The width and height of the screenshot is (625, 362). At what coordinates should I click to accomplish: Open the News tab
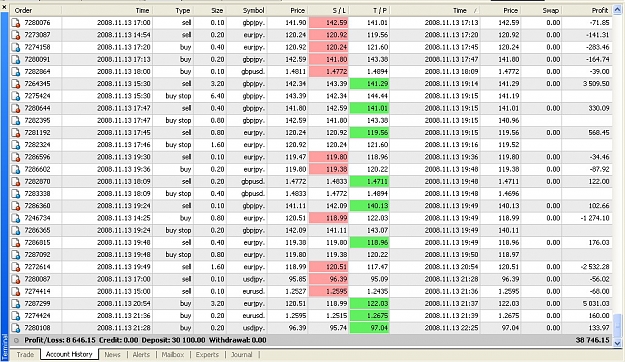click(112, 354)
